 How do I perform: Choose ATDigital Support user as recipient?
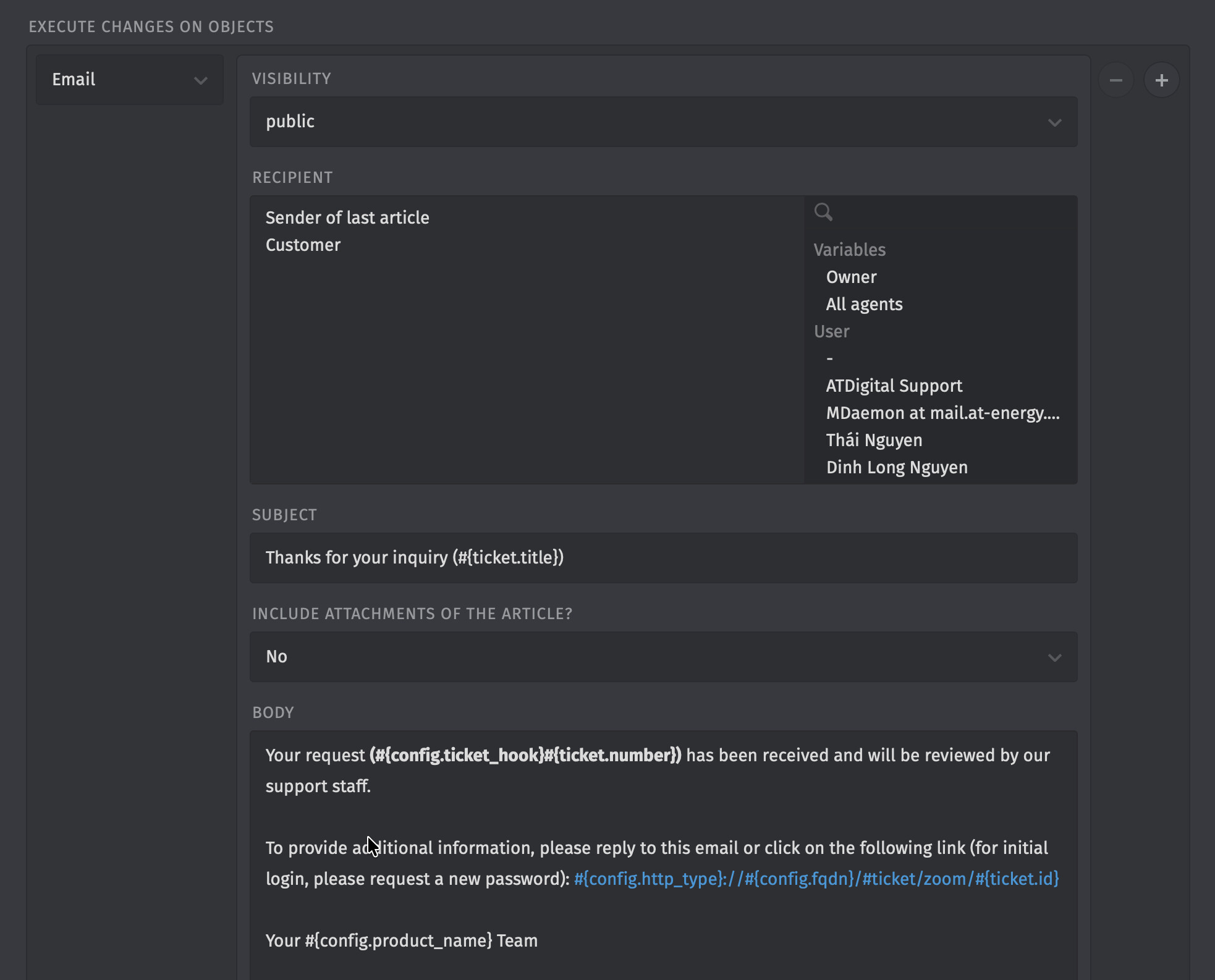pyautogui.click(x=894, y=386)
